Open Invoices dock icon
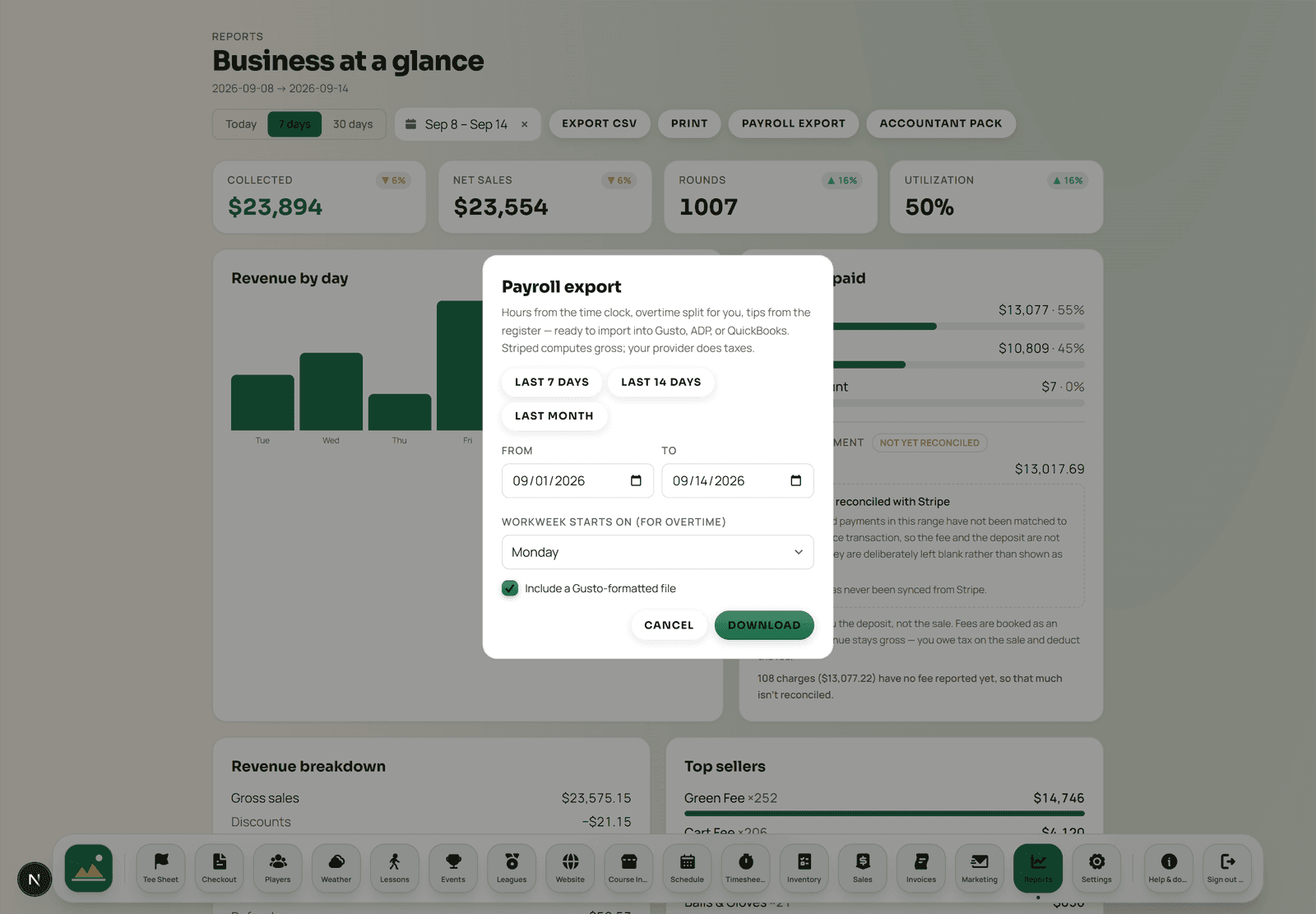 921,868
